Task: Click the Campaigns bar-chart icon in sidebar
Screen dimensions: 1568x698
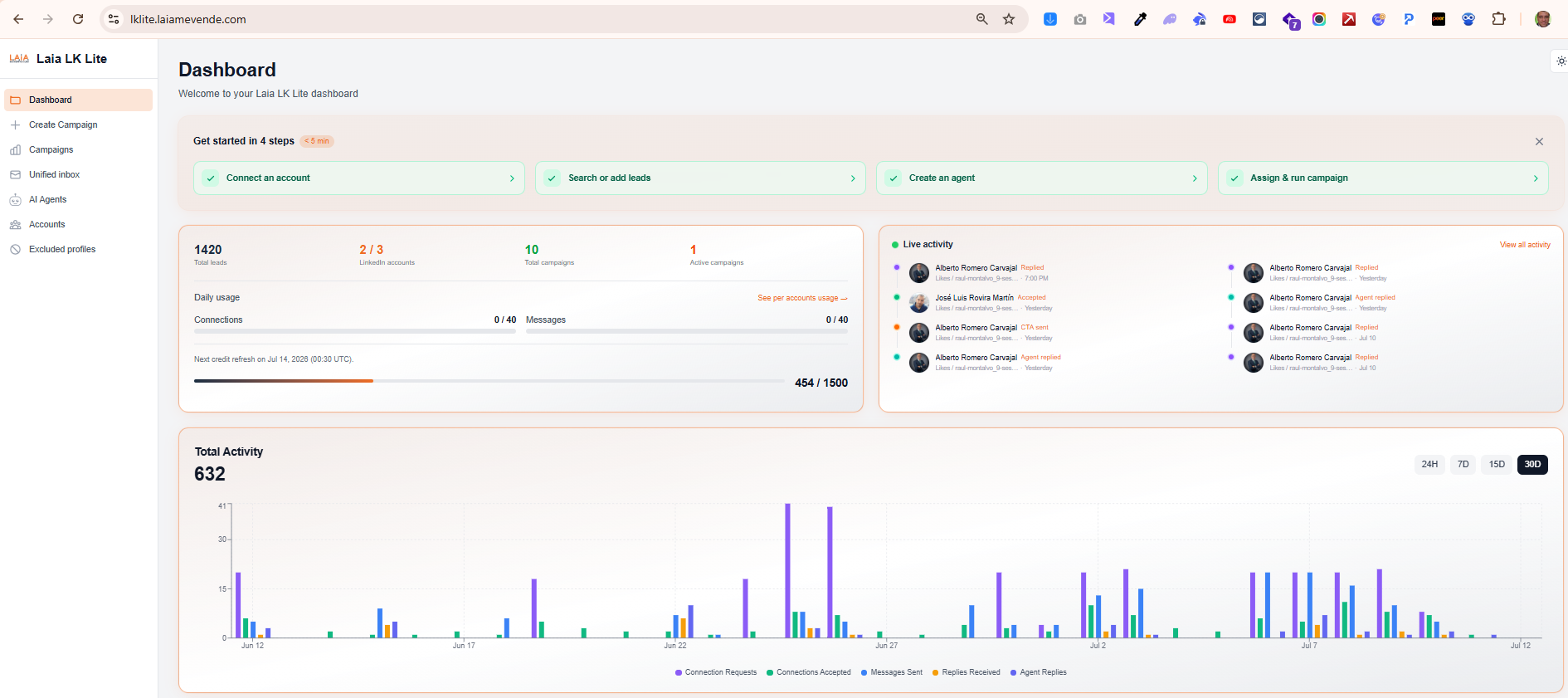Action: click(15, 150)
